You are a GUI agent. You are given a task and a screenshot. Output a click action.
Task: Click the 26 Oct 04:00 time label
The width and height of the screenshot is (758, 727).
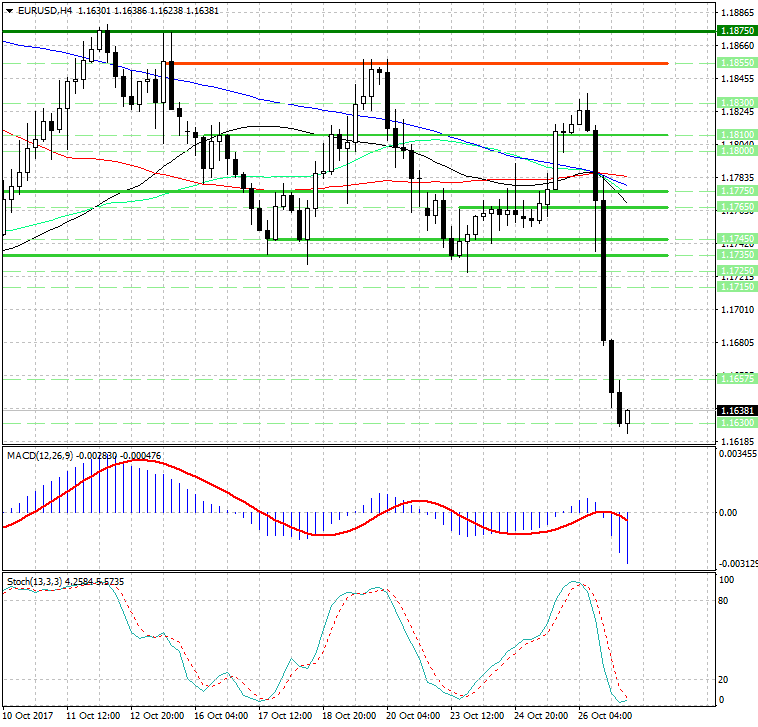606,716
